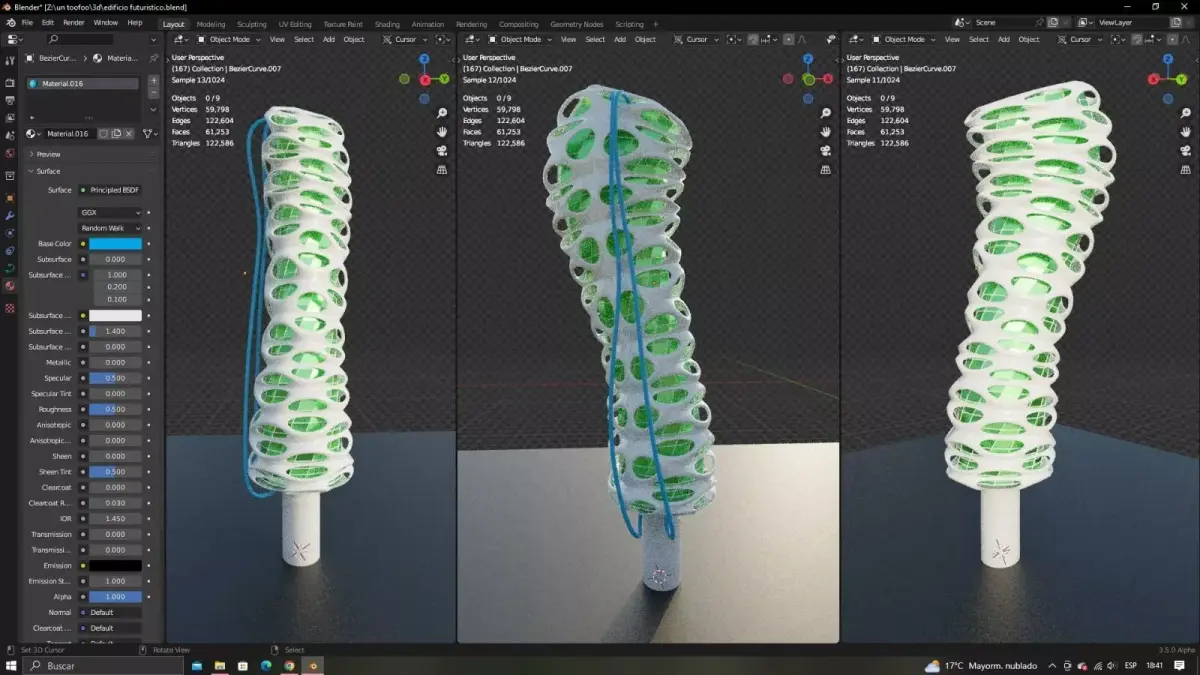Toggle snap magnet in Sample 12/1024 viewport header
Viewport: 1200px width, 675px height.
(752, 39)
